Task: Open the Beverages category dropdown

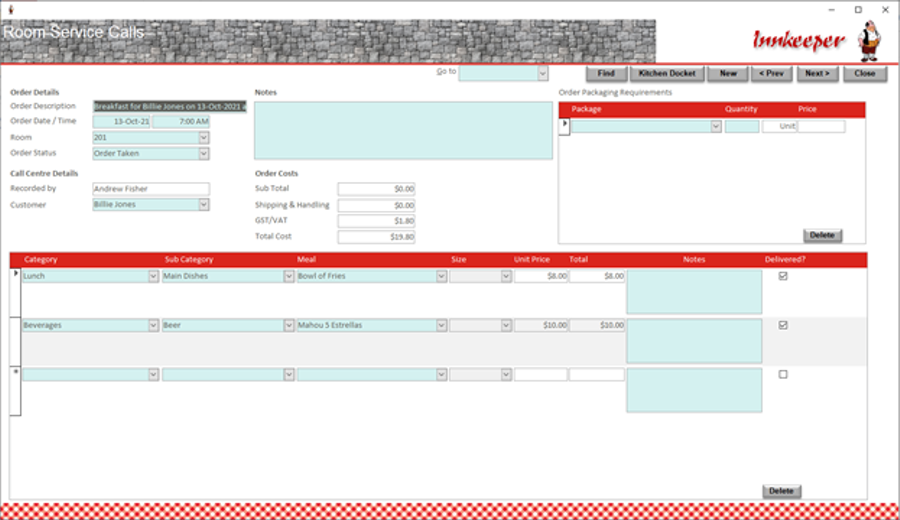Action: (x=153, y=325)
